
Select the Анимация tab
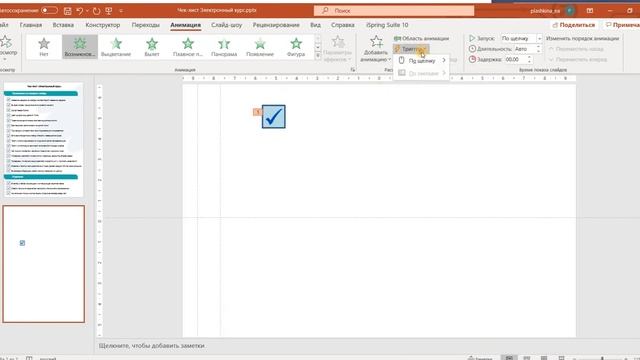click(x=185, y=25)
